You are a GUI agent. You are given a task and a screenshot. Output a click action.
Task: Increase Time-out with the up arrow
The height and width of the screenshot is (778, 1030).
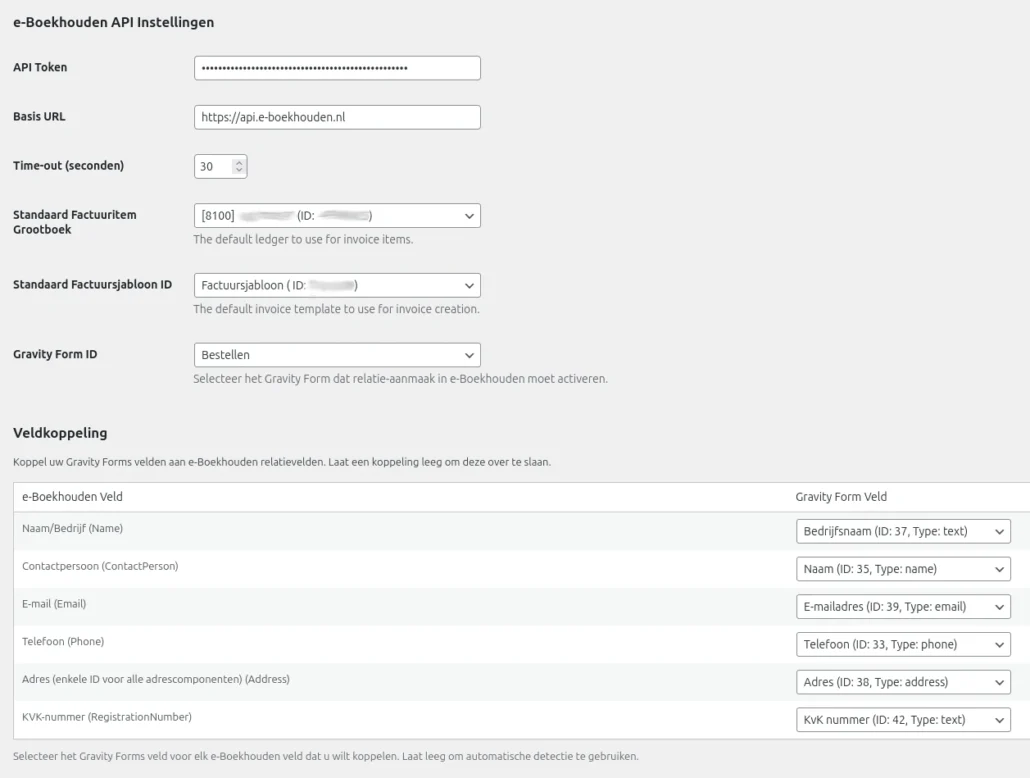pos(238,163)
